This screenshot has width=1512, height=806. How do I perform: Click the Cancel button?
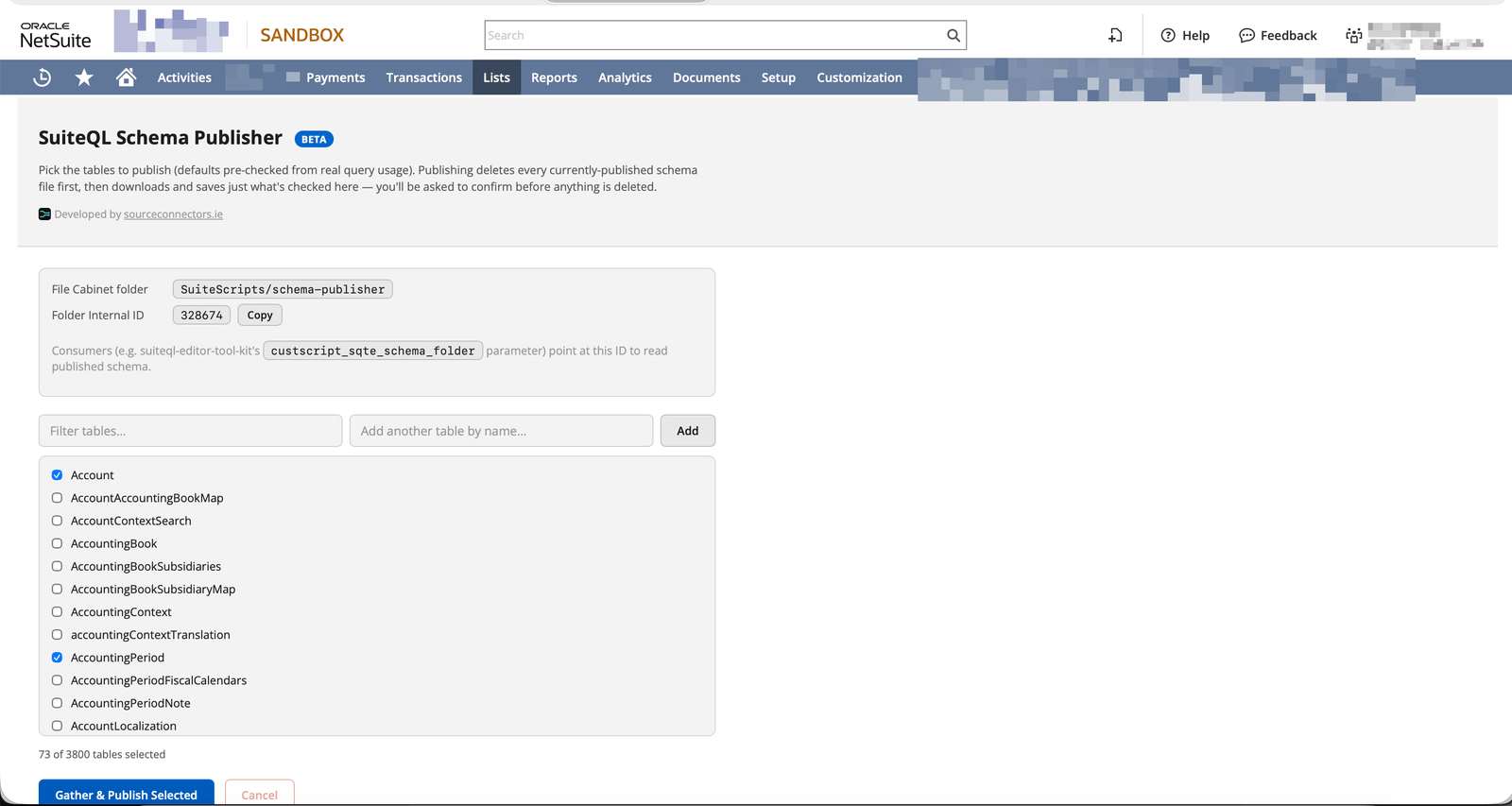click(x=259, y=793)
